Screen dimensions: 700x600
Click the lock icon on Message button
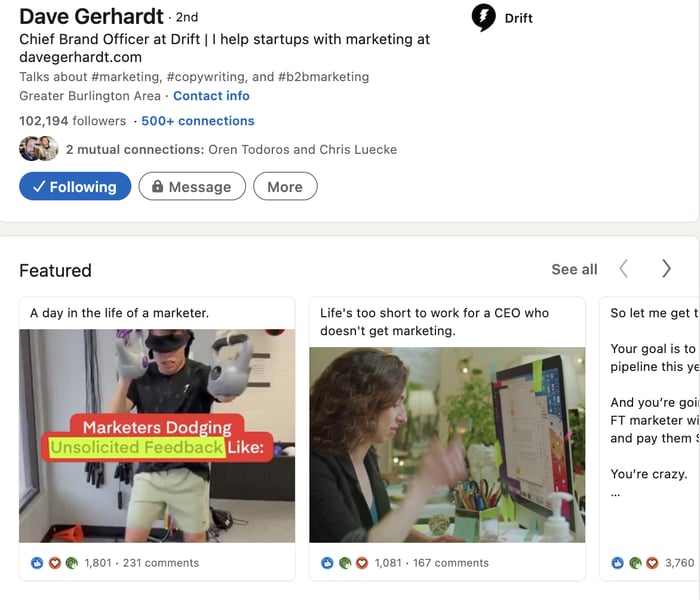pos(157,186)
